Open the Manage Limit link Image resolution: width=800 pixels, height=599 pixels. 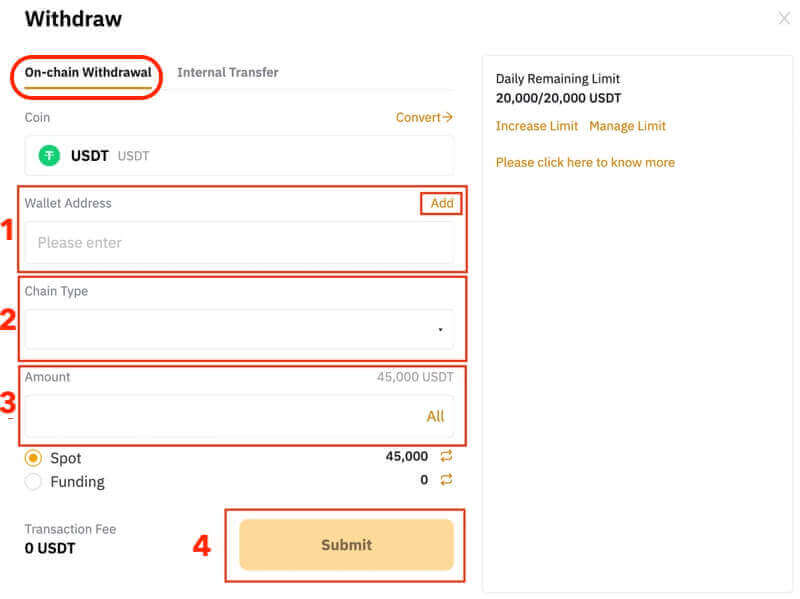click(x=627, y=126)
